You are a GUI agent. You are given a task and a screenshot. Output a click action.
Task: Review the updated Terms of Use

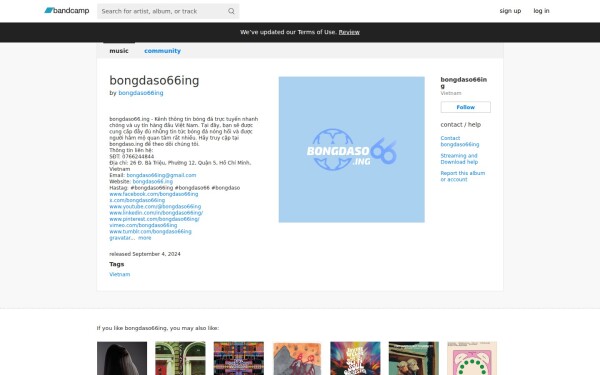[x=349, y=32]
